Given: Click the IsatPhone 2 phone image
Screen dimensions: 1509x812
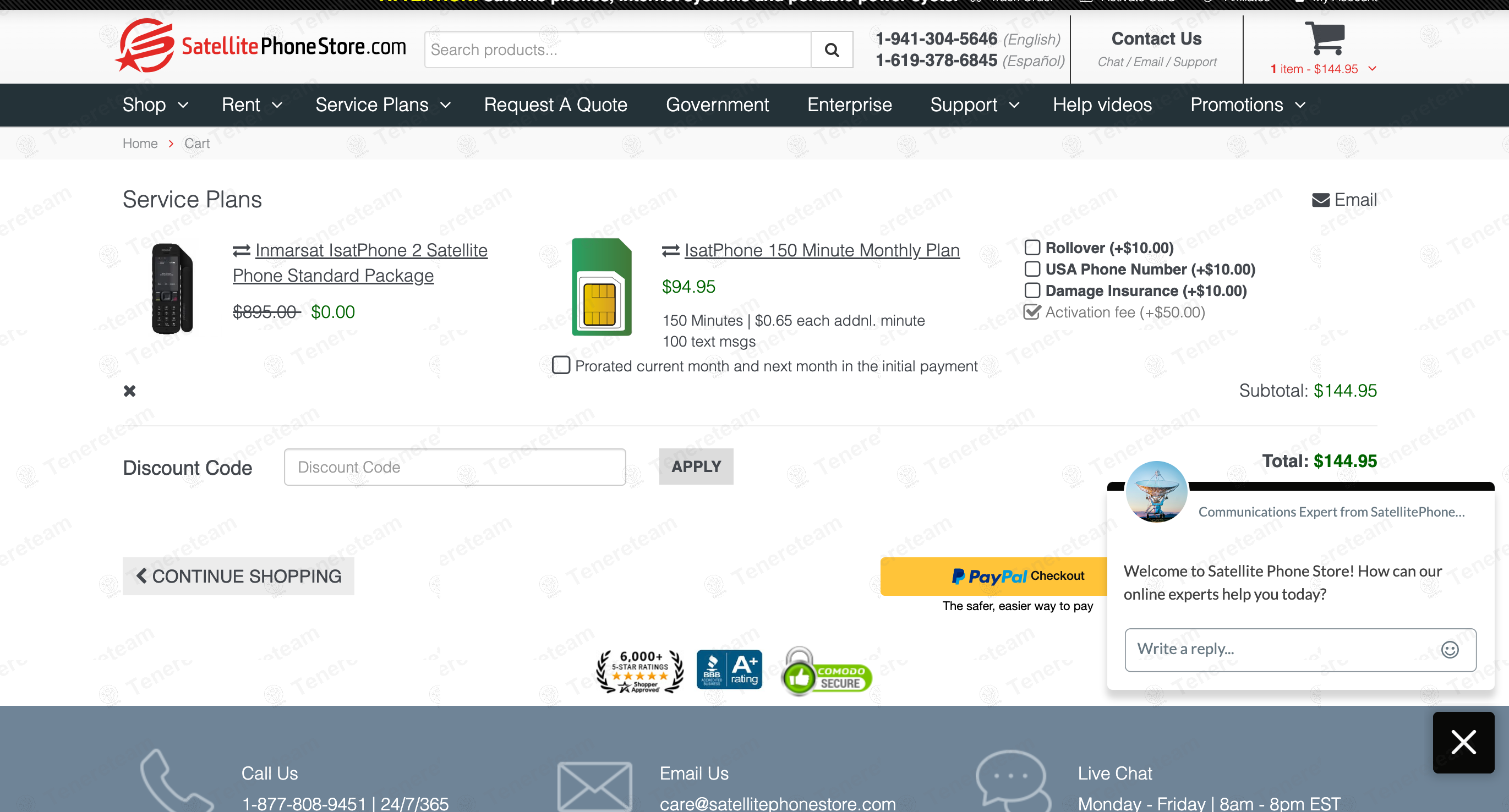Looking at the screenshot, I should coord(172,288).
